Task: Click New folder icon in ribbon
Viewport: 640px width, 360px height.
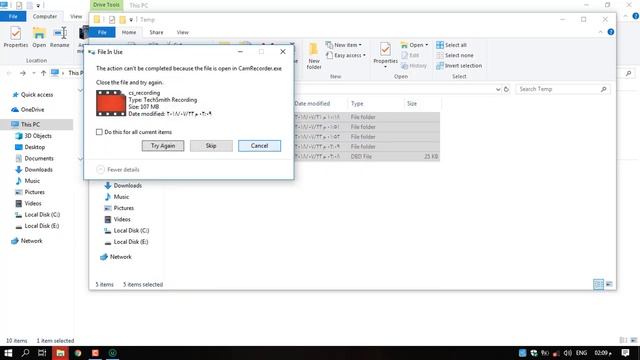Action: [313, 56]
